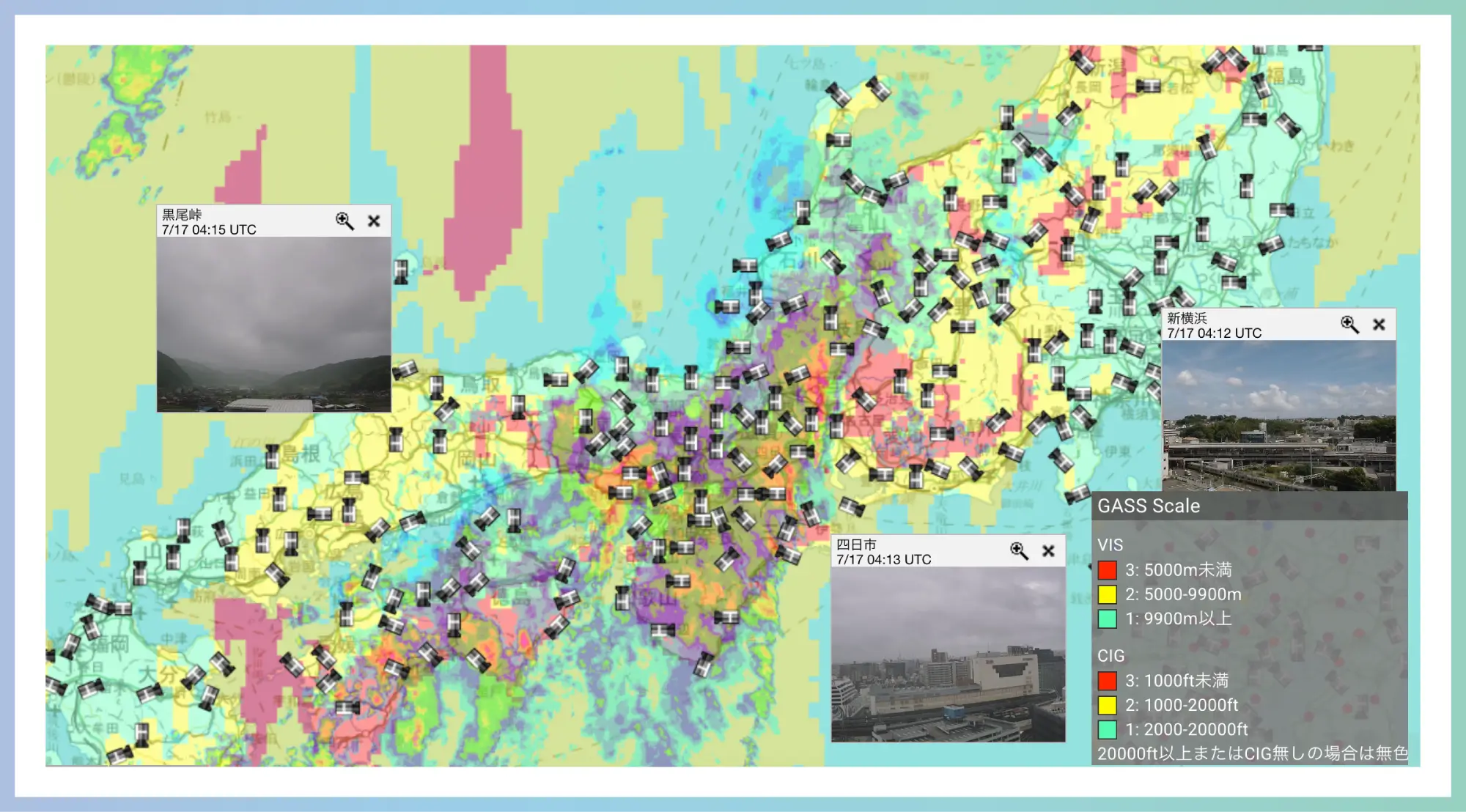Image resolution: width=1466 pixels, height=812 pixels.
Task: Zoom the 黒尾峠 camera popup image
Action: [x=345, y=221]
